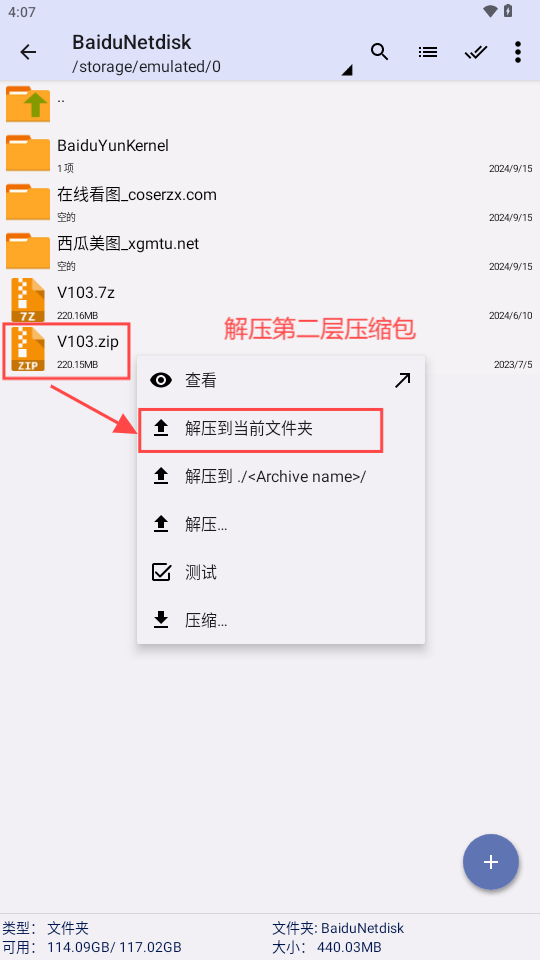540x960 pixels.
Task: Choose 解压到 ./<Archive name>/ entry
Action: tap(281, 476)
